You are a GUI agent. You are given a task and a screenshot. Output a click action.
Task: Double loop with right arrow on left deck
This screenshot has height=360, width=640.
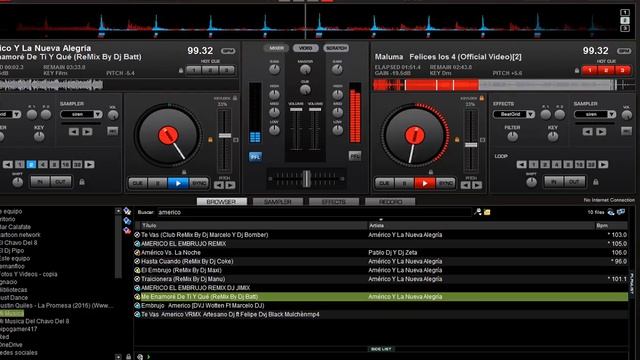89,164
